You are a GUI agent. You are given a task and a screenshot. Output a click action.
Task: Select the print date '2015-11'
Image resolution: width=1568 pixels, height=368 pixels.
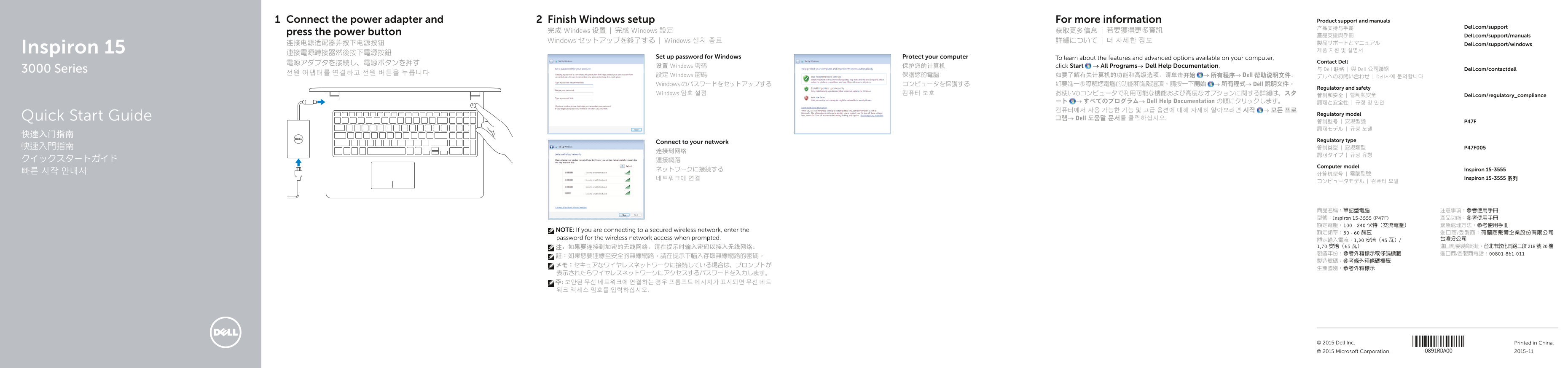(x=1524, y=352)
